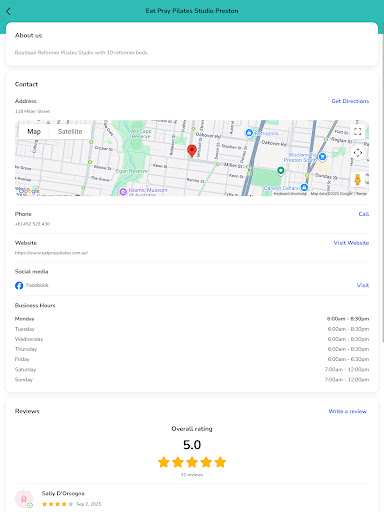Toggle fullscreen map view

click(358, 131)
